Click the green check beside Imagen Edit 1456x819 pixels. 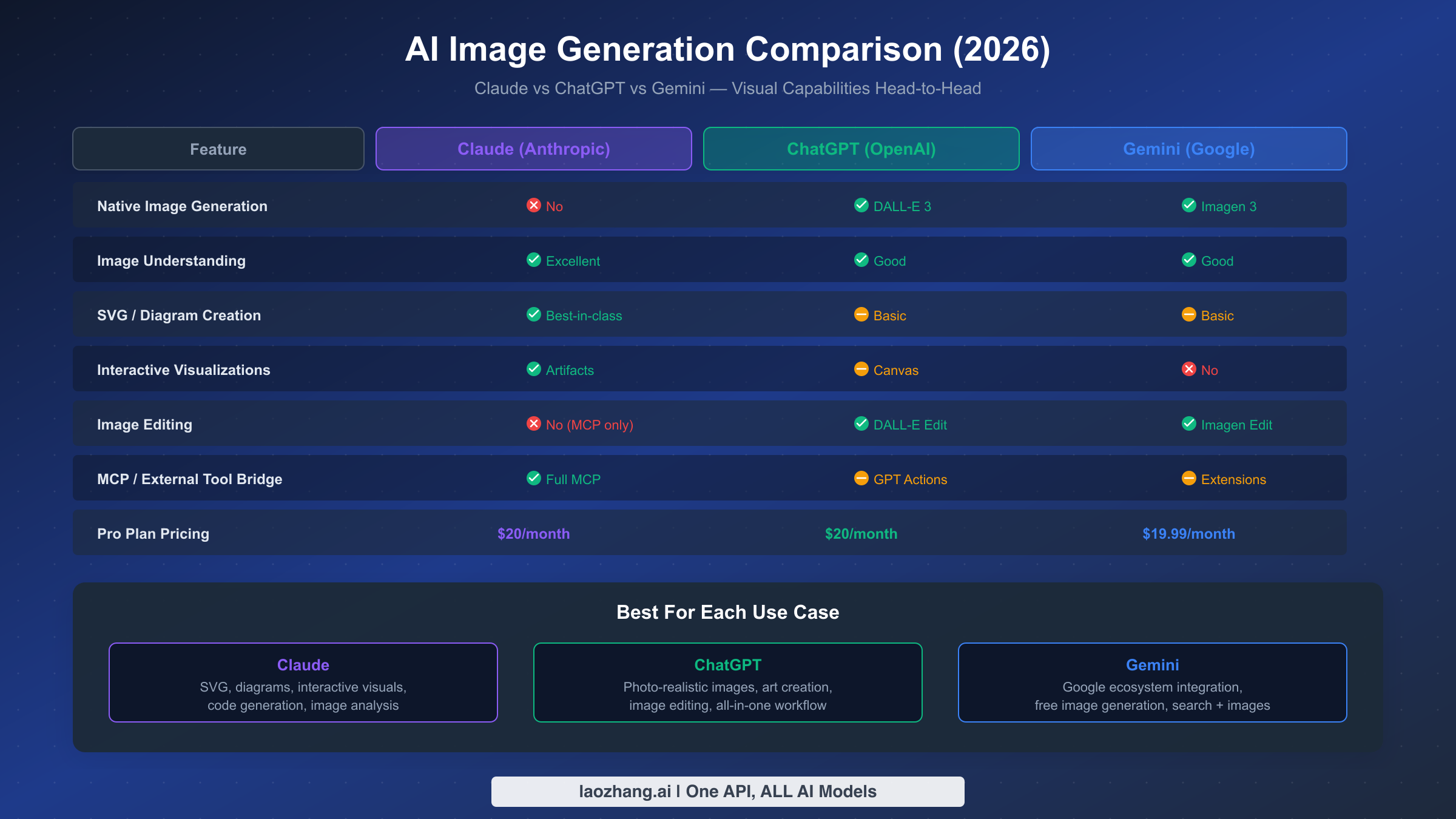point(1188,425)
